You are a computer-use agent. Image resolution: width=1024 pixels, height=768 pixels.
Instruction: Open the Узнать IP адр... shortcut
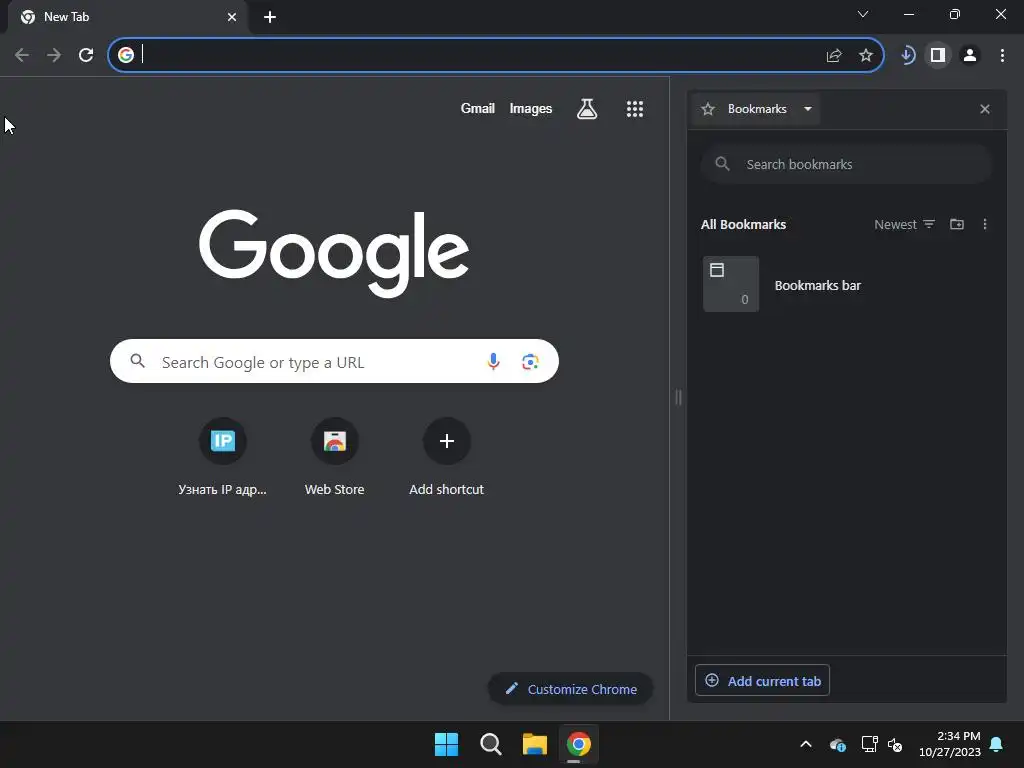click(223, 457)
